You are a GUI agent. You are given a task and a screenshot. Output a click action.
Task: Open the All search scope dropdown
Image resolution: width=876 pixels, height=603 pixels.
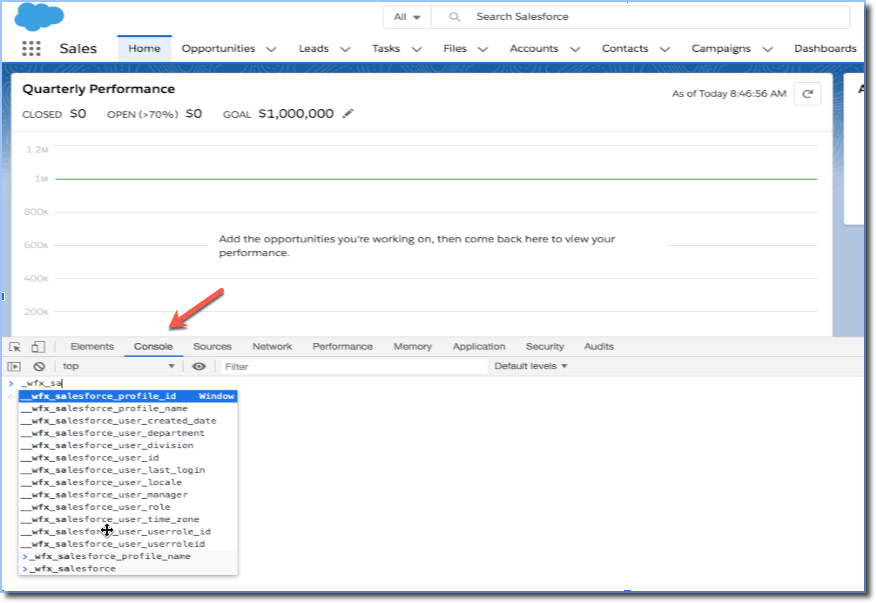pyautogui.click(x=407, y=17)
